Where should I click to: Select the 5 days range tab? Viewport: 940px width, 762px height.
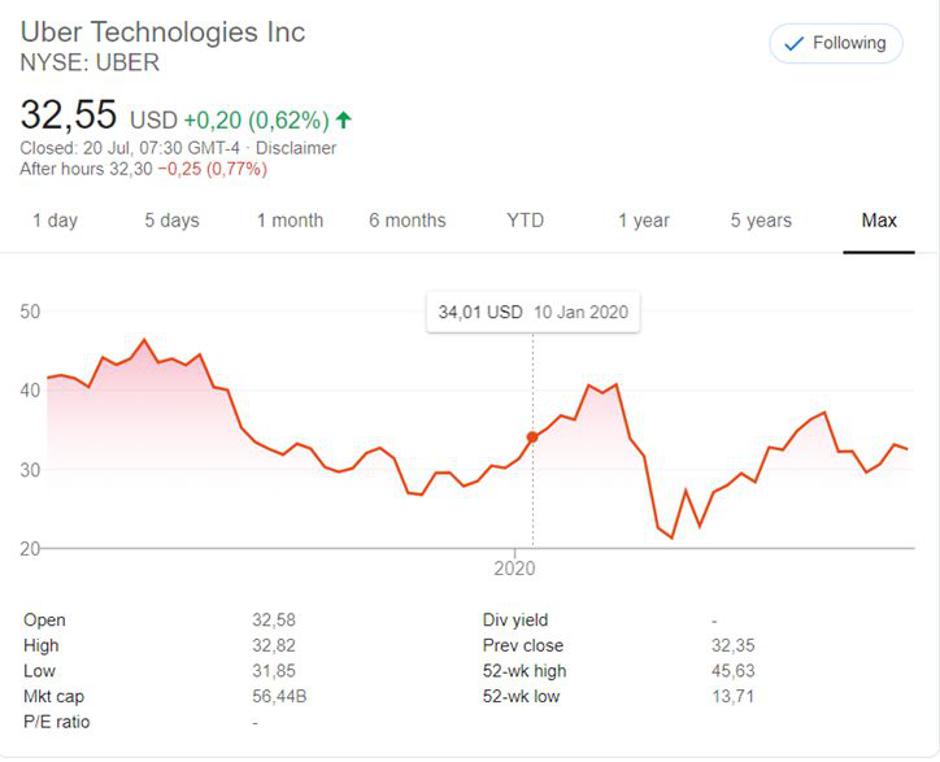(172, 221)
